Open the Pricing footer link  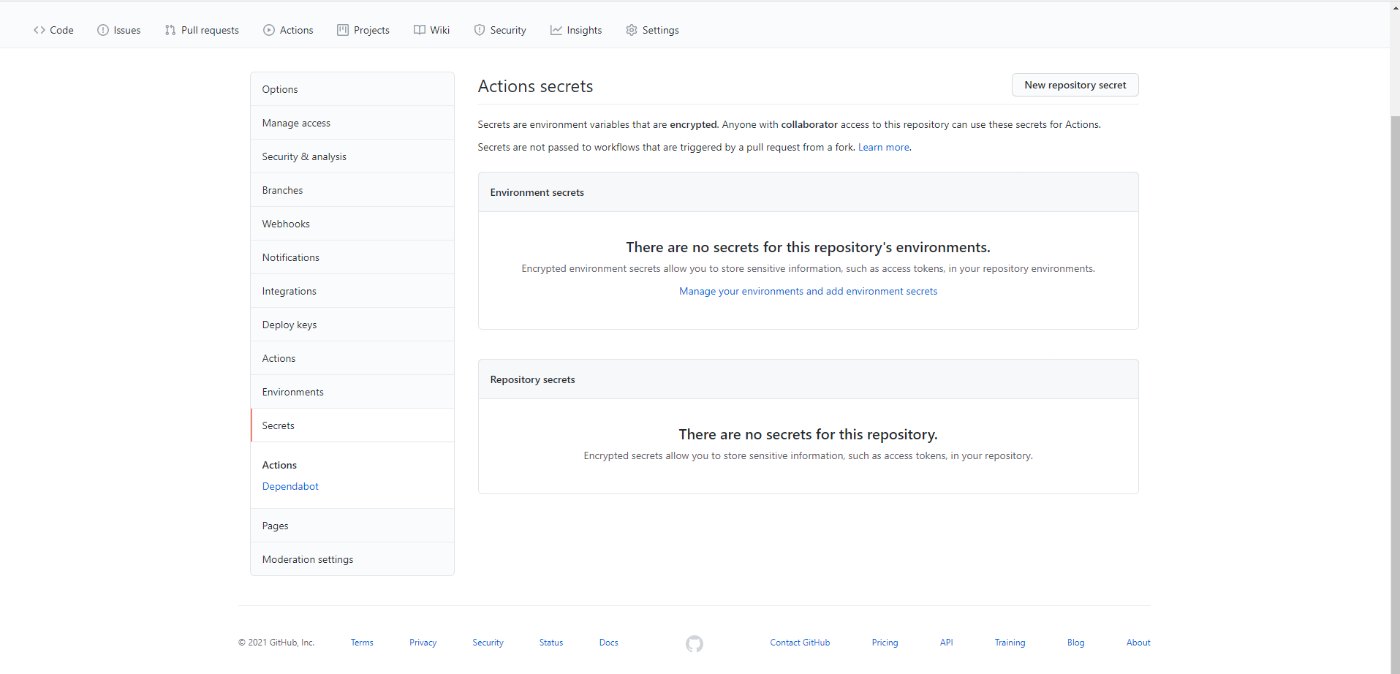pyautogui.click(x=885, y=643)
